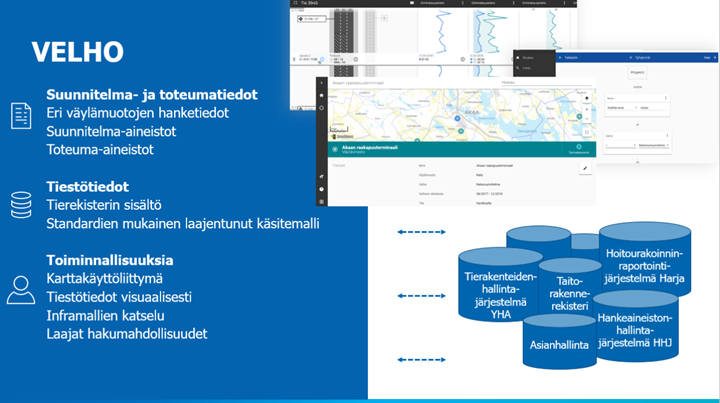Click the teal marker south of AKAA on the map
Image resolution: width=720 pixels, height=403 pixels.
tap(461, 131)
